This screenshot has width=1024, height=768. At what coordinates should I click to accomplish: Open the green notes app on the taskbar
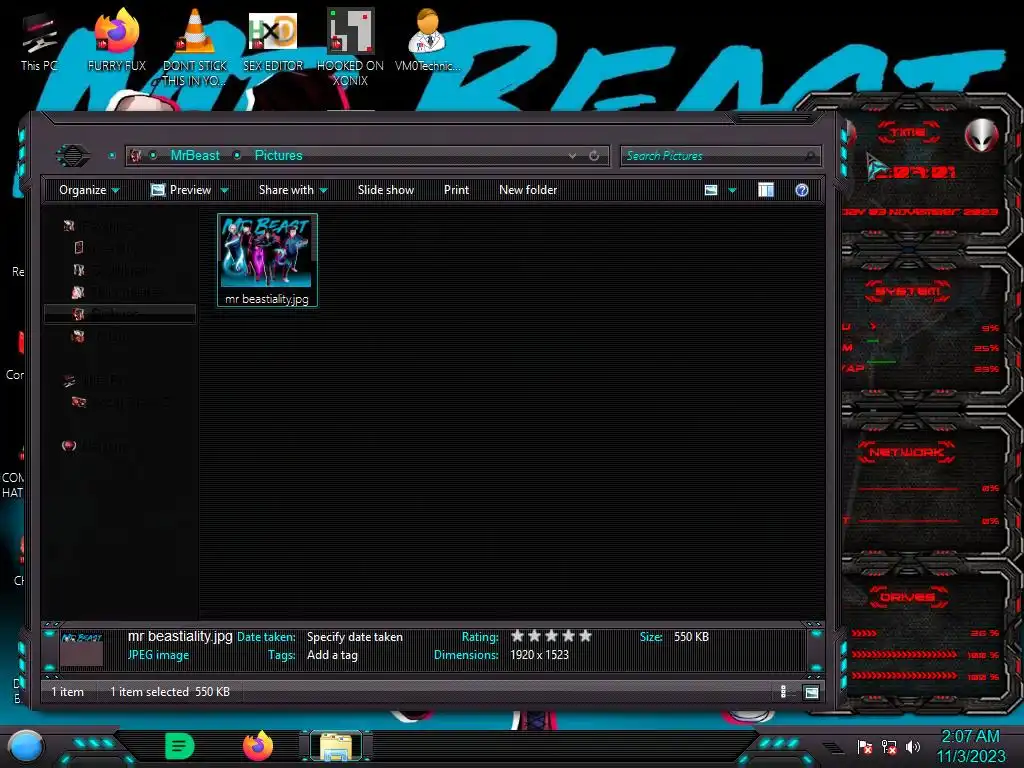click(x=180, y=746)
